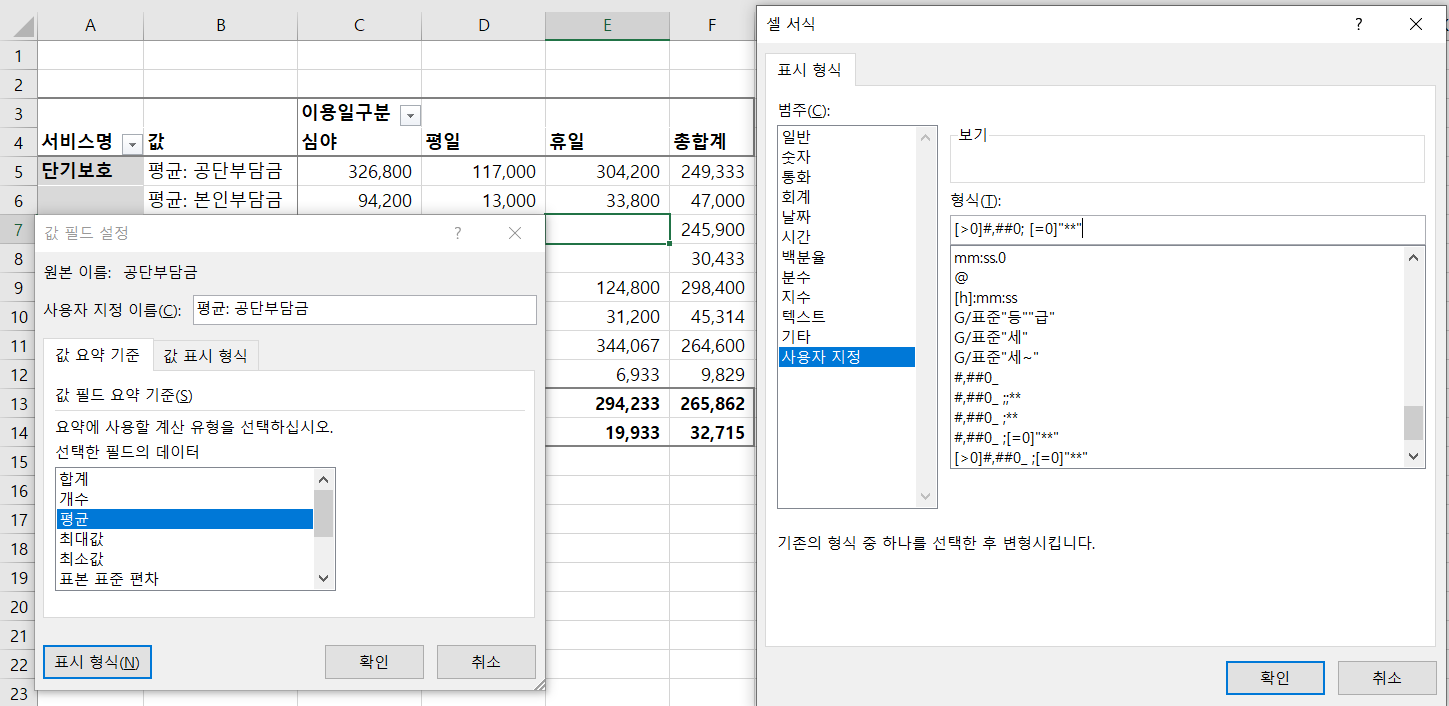Open 이용일구분 filter dropdown
The image size is (1449, 706).
410,115
